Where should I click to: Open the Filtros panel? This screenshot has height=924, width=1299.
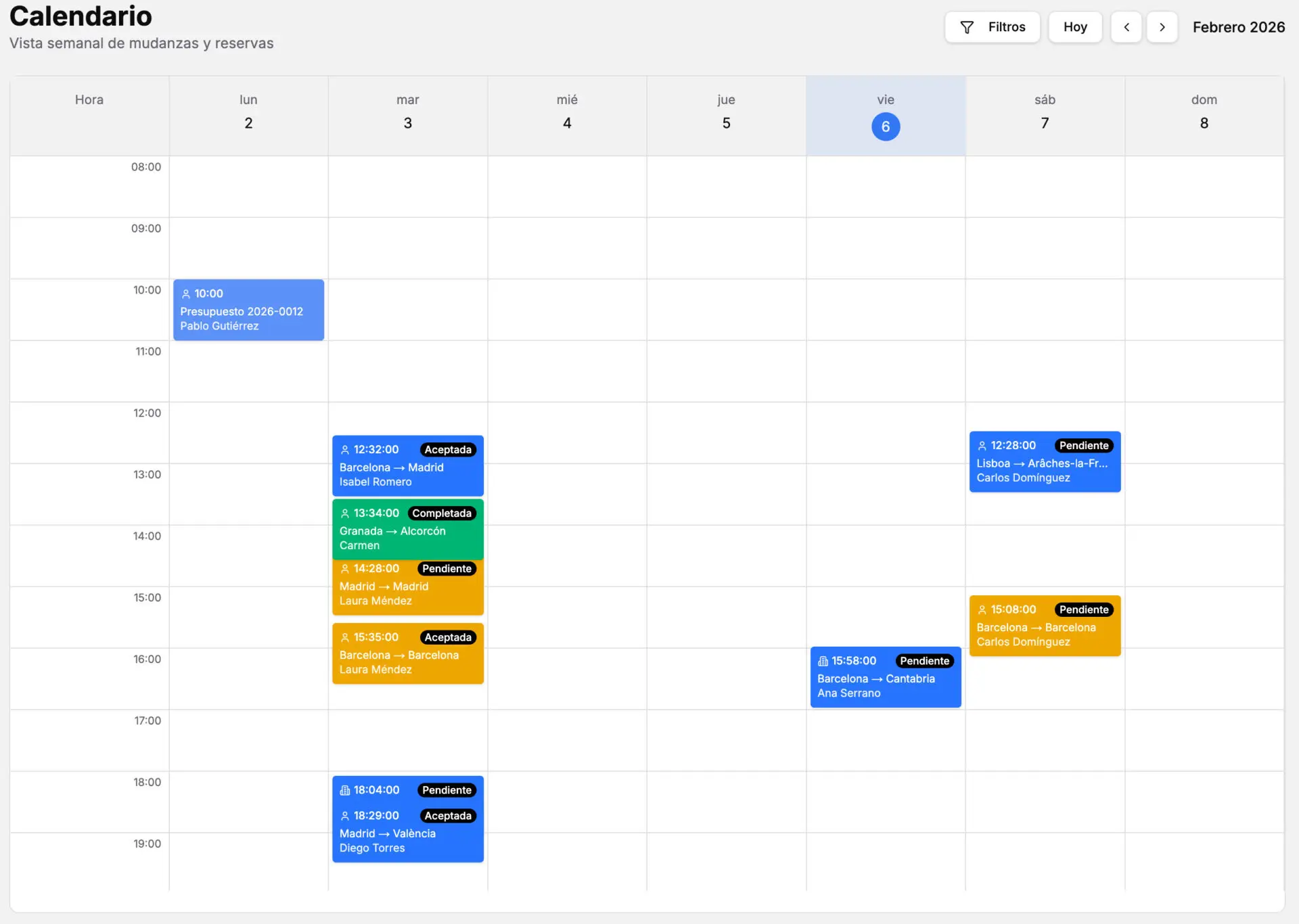[993, 27]
